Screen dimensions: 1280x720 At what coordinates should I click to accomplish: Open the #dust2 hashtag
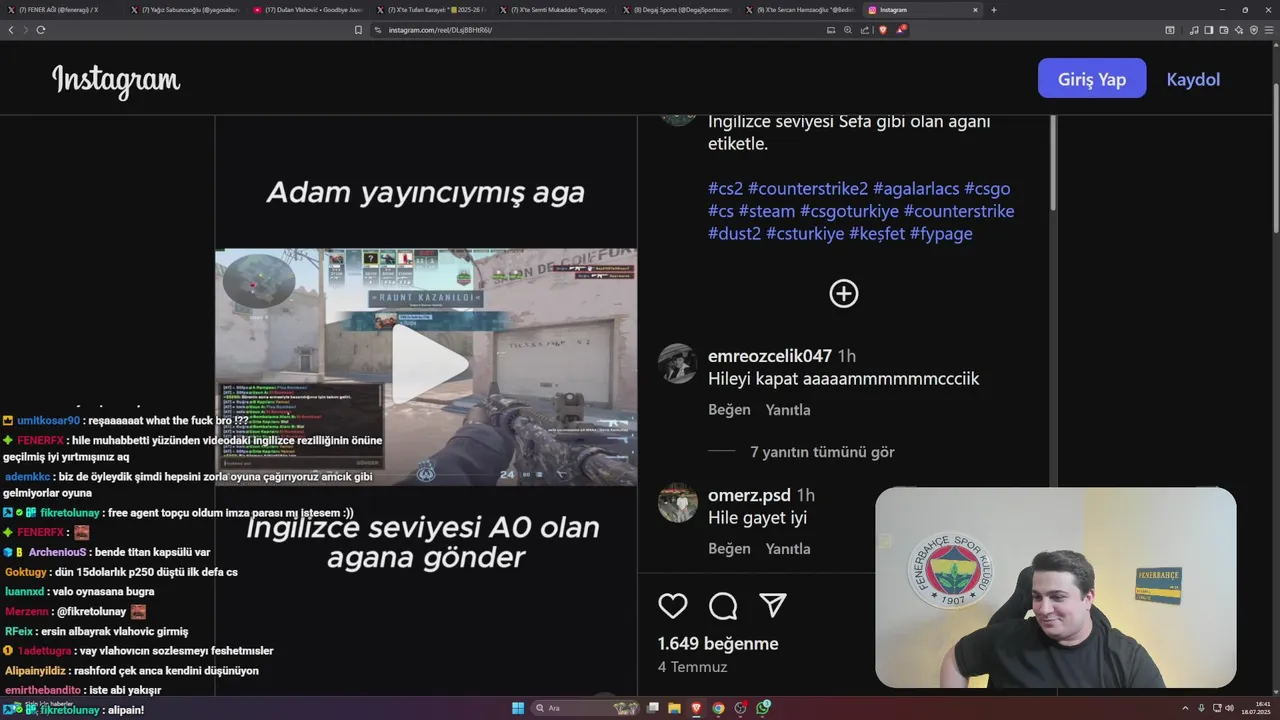pyautogui.click(x=735, y=233)
